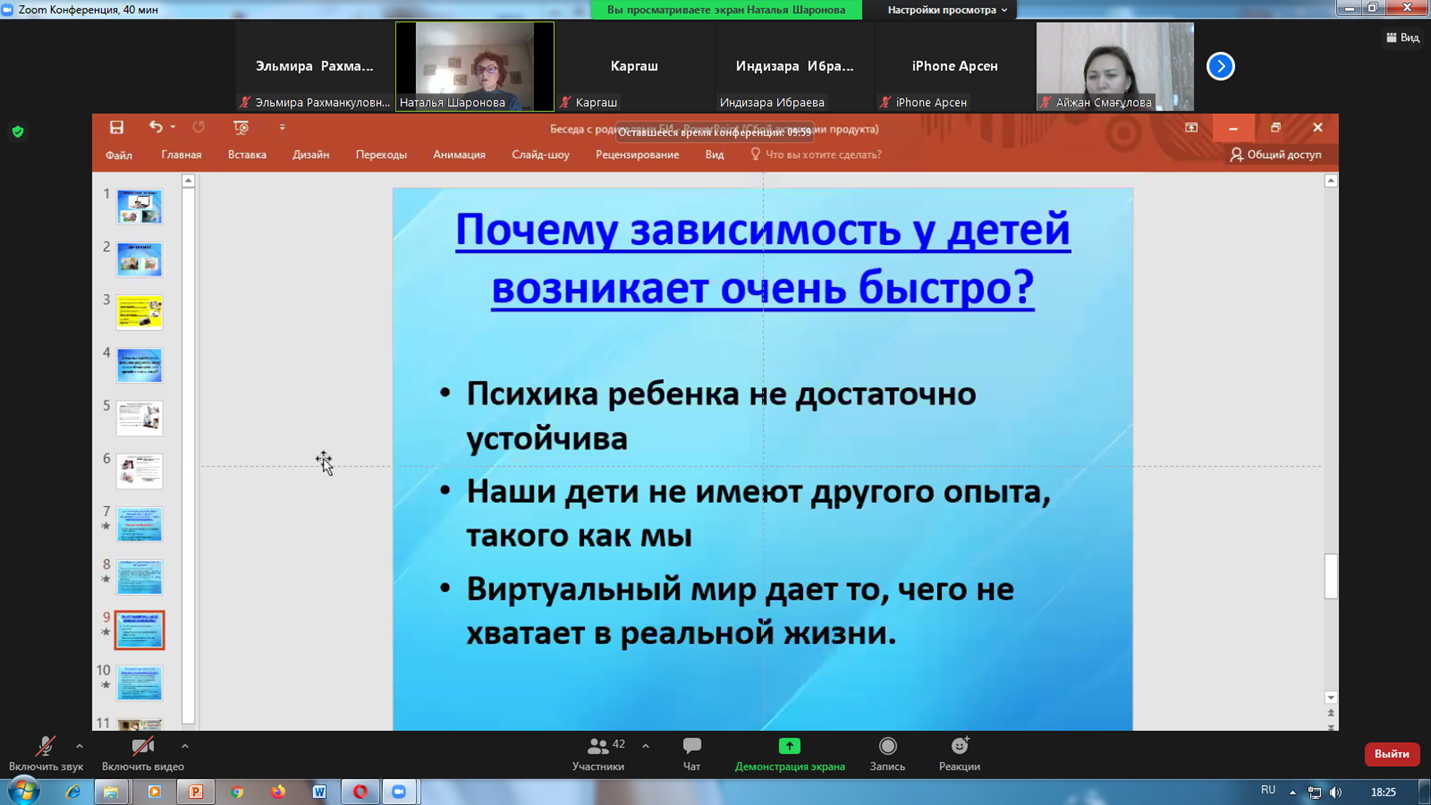Select slide 1 thumbnail
Screen dimensions: 1431x805
pyautogui.click(x=139, y=206)
